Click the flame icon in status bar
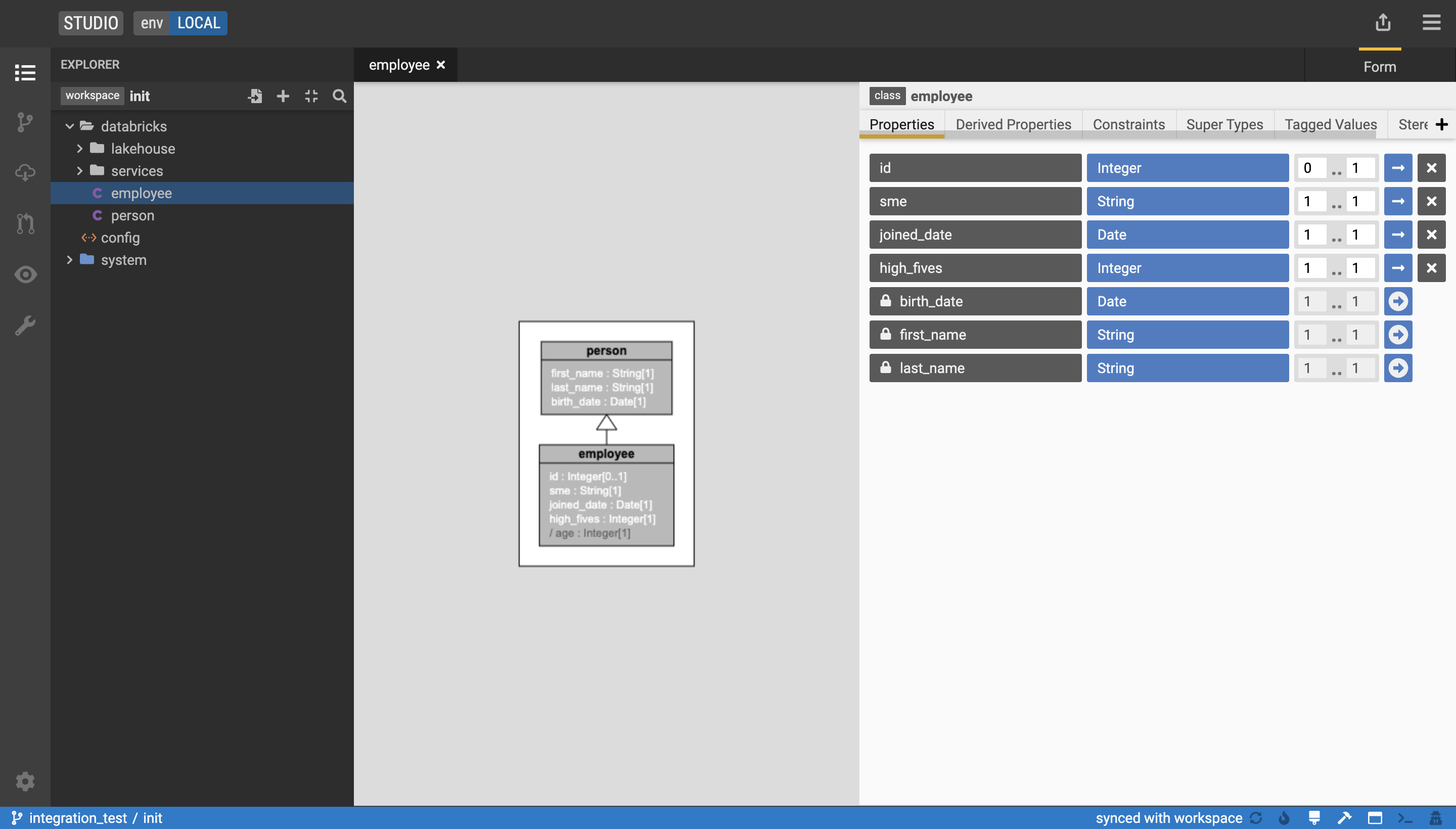The height and width of the screenshot is (829, 1456). (x=1284, y=818)
